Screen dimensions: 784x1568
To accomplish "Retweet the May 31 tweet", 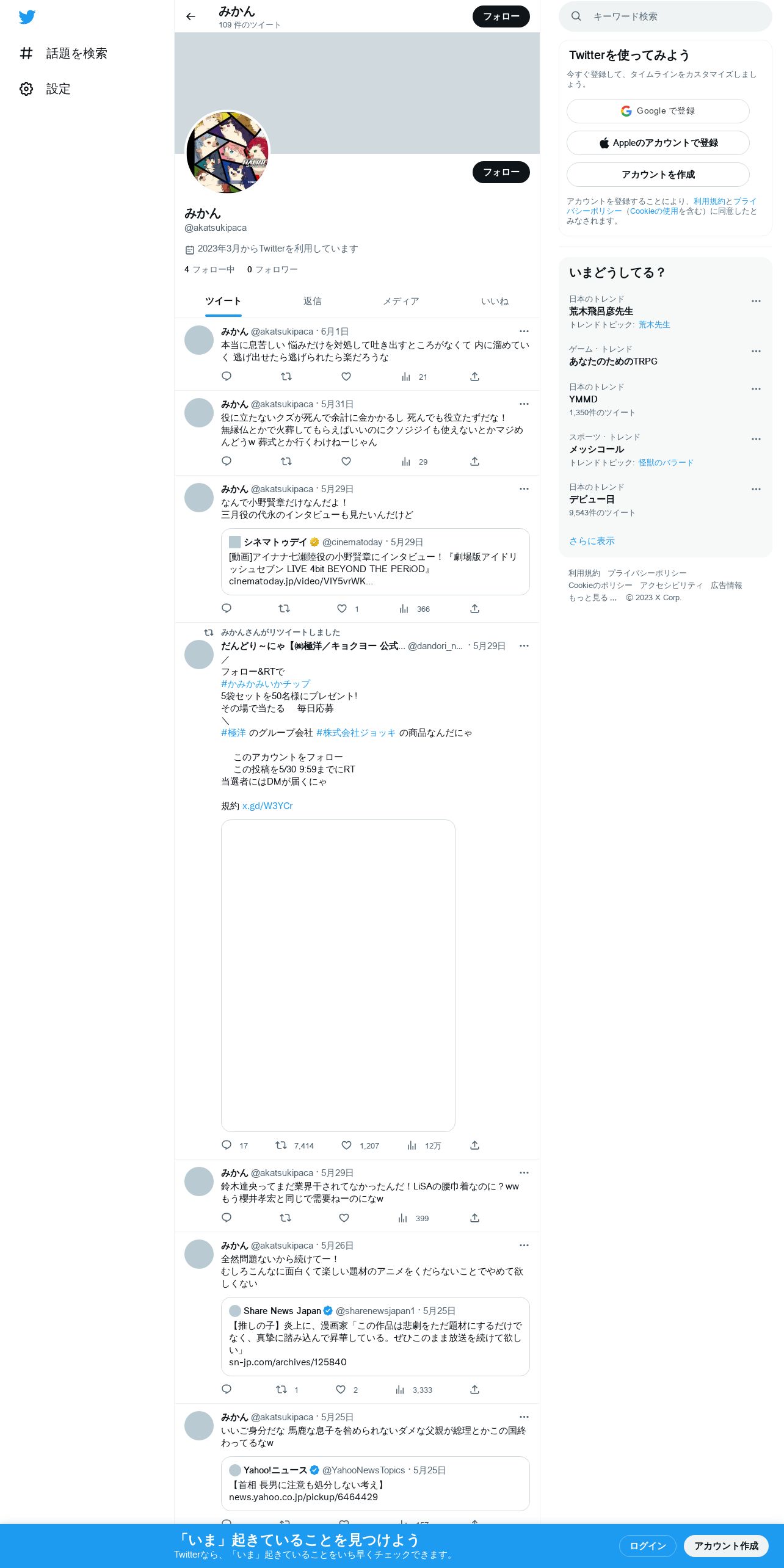I will [x=286, y=462].
